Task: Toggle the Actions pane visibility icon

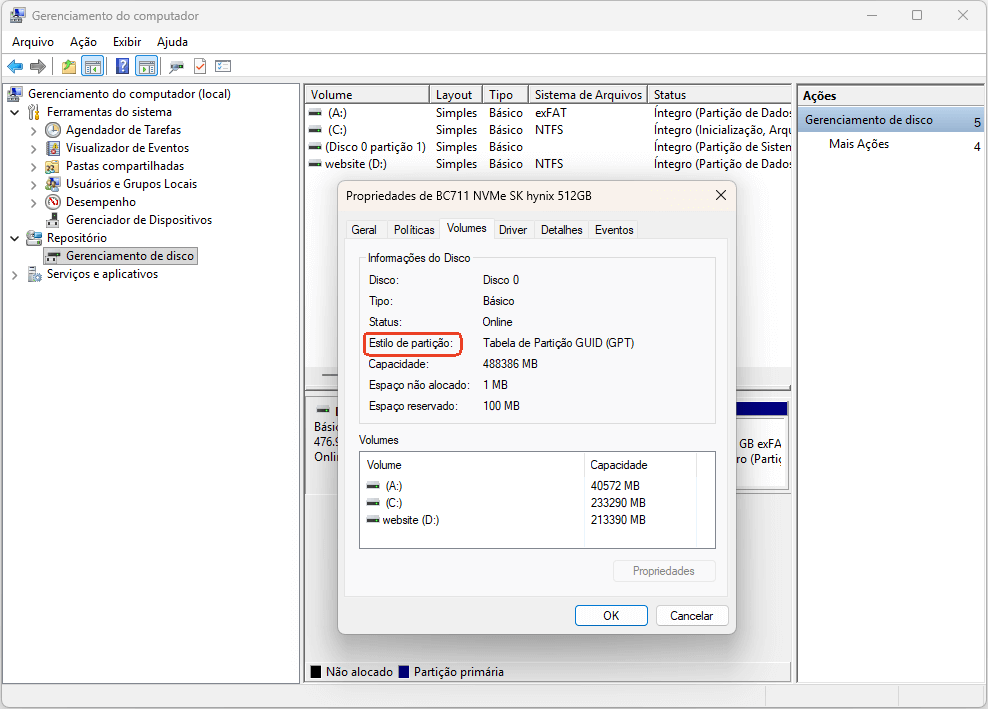Action: pyautogui.click(x=146, y=66)
